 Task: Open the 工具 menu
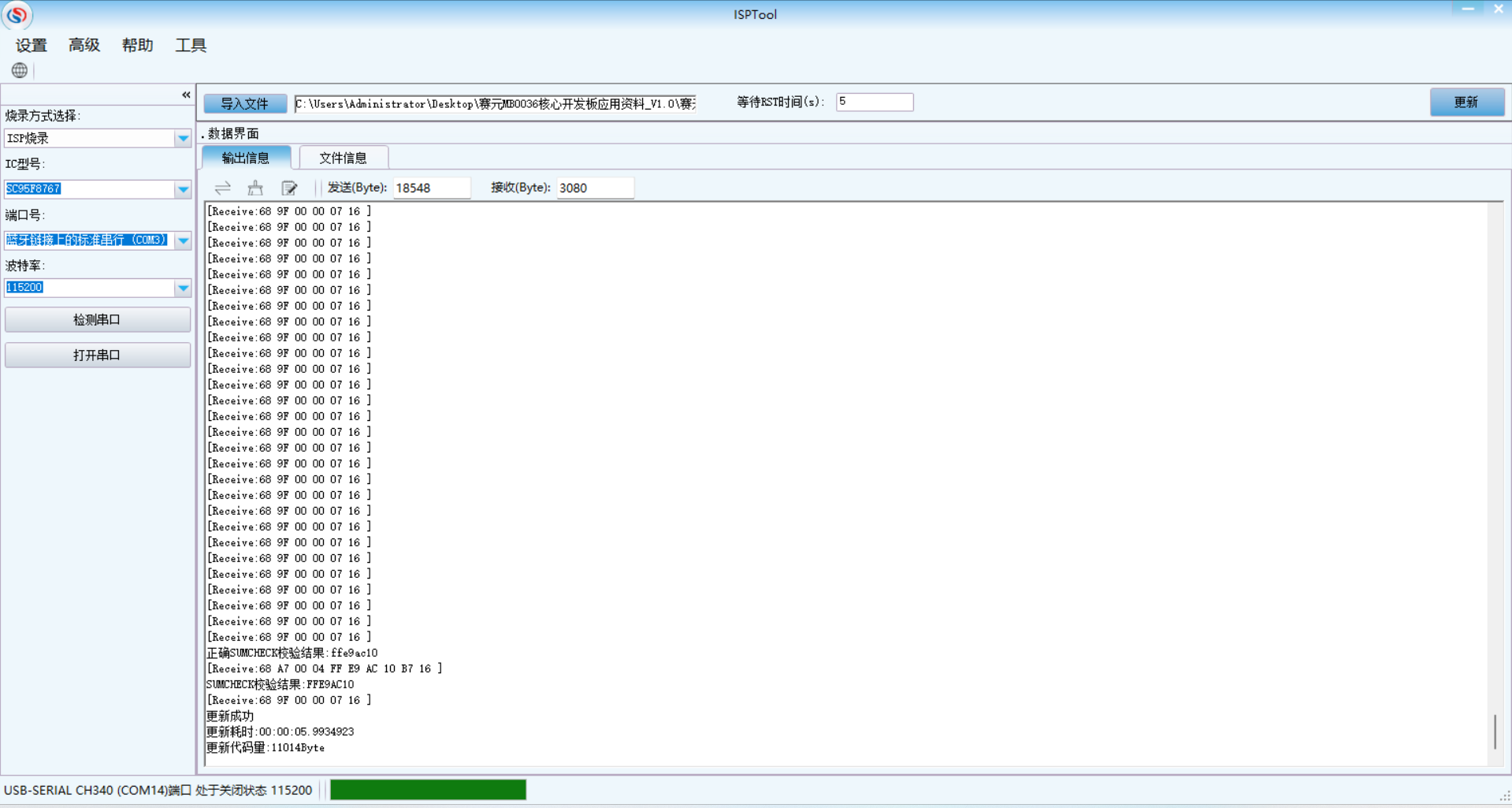click(191, 45)
